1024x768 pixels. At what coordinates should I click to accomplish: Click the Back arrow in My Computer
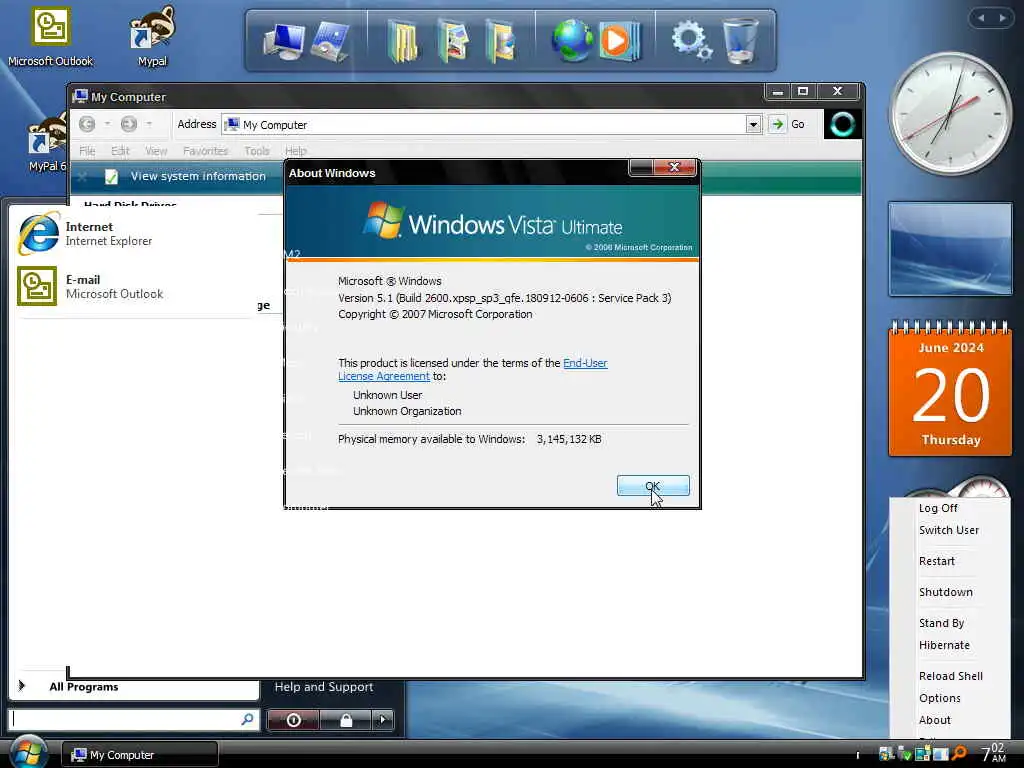(x=87, y=123)
